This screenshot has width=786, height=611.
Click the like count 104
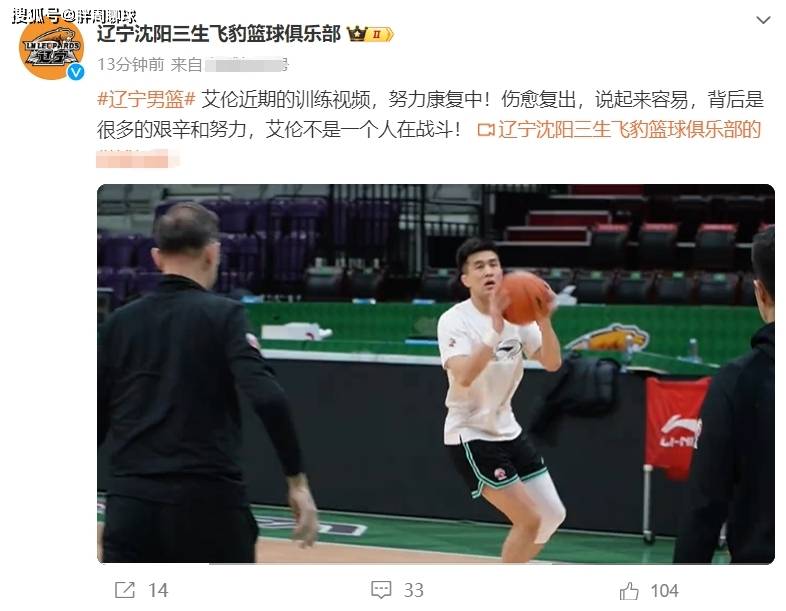(x=664, y=590)
